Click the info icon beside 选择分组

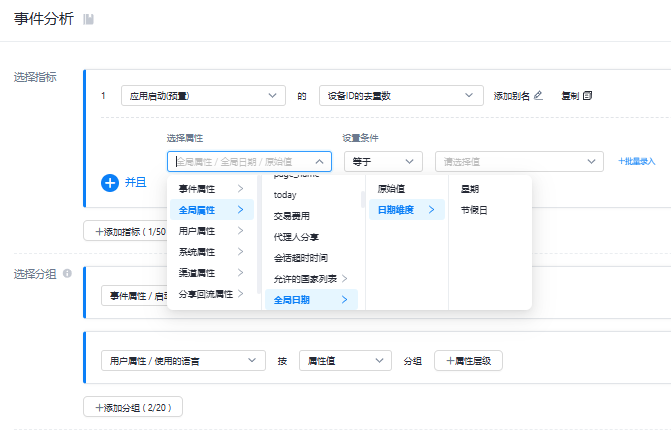(67, 273)
